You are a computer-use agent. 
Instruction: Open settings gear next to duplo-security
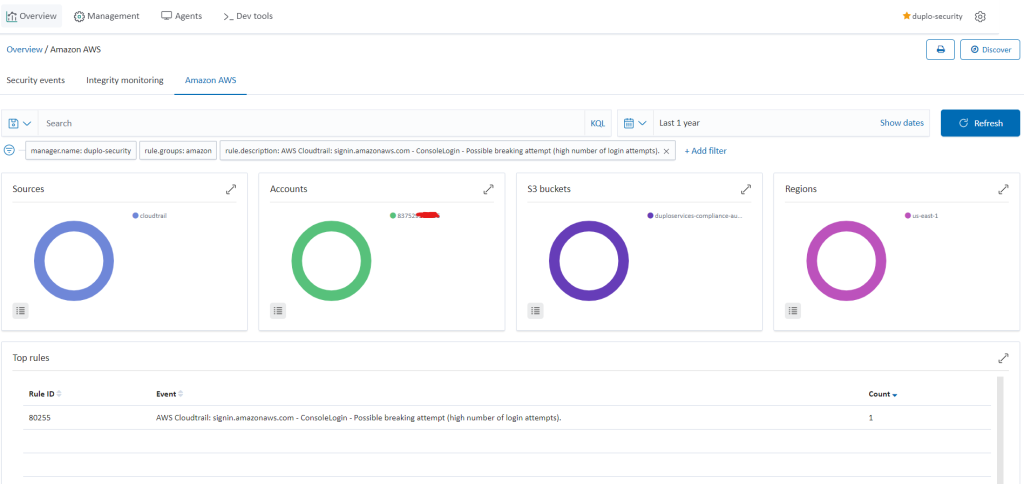point(980,17)
